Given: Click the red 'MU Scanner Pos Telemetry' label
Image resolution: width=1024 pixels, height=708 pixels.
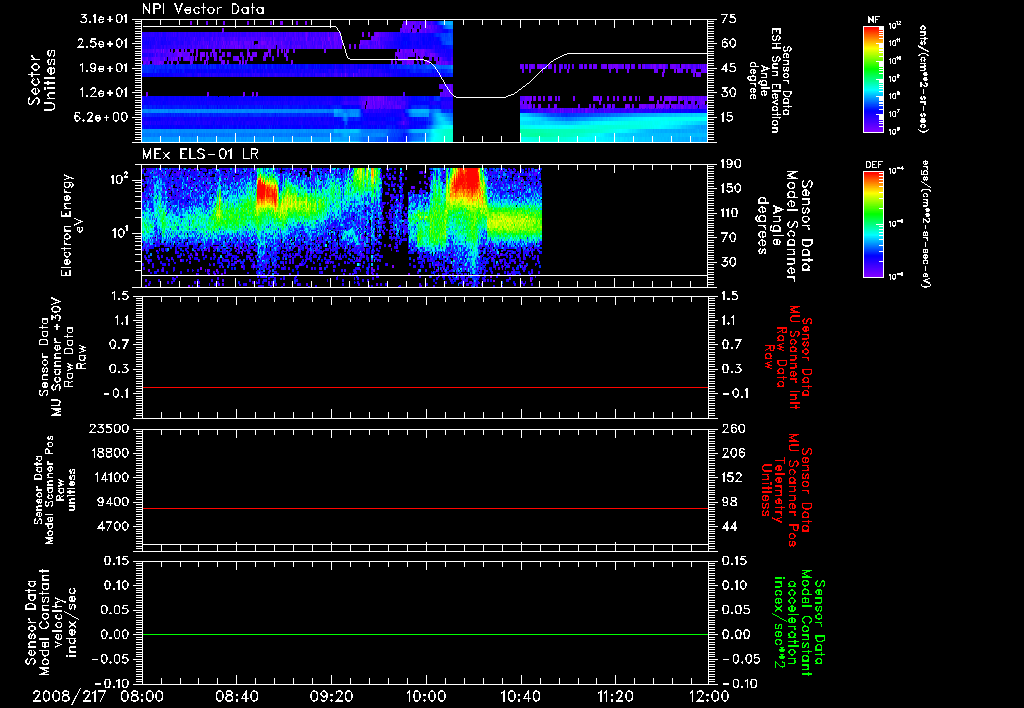Looking at the screenshot, I should tap(786, 490).
